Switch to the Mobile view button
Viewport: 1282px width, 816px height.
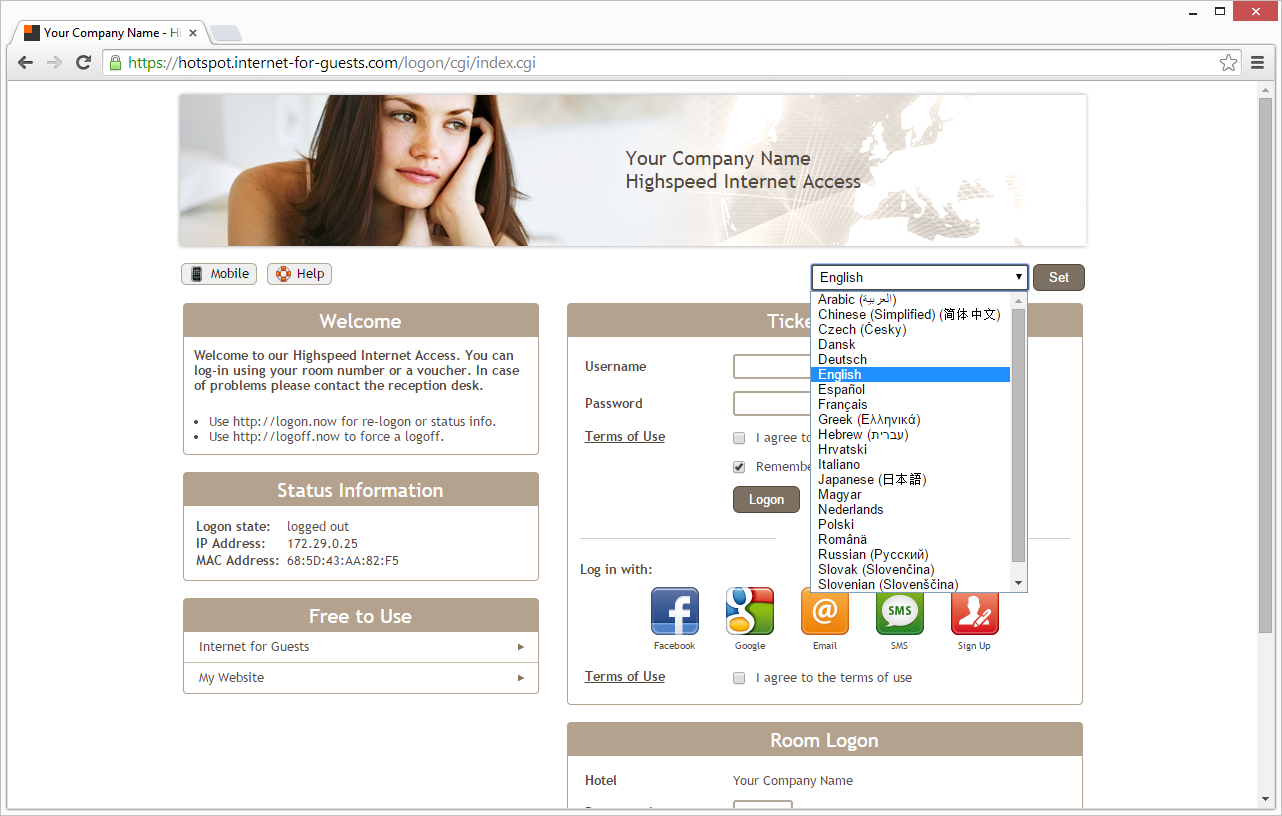(219, 274)
